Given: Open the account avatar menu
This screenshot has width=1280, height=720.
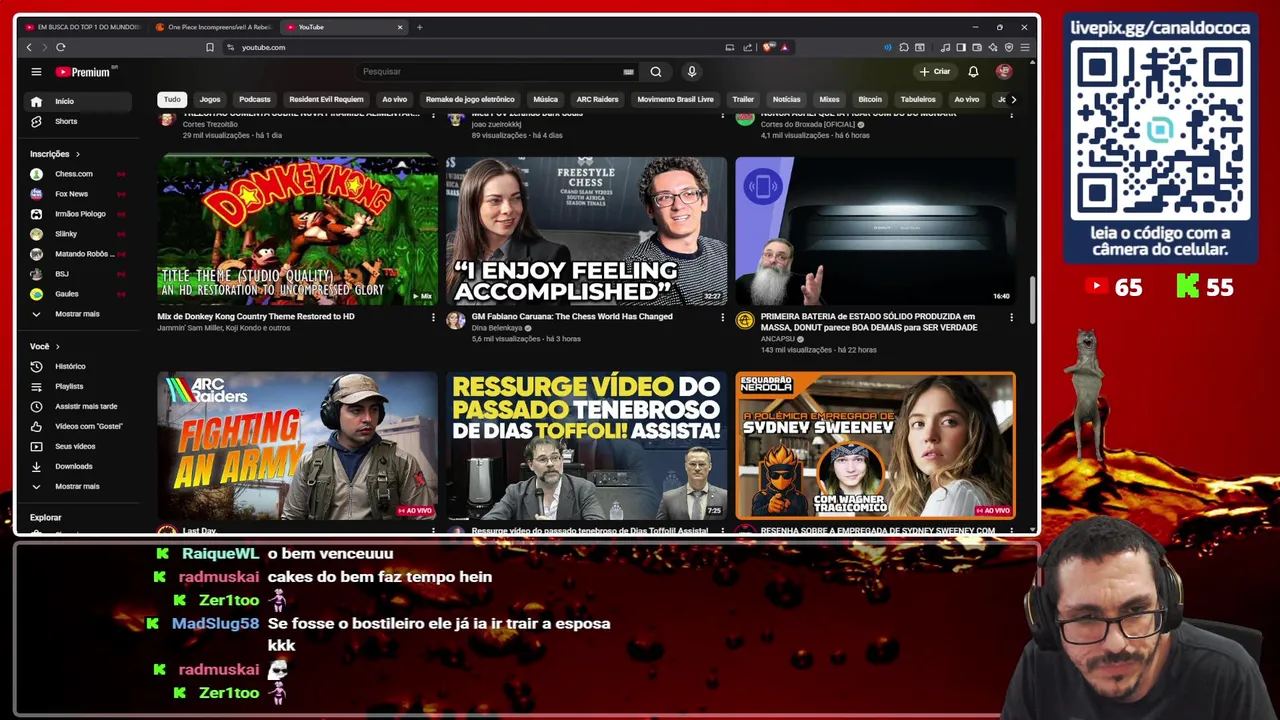Looking at the screenshot, I should coord(1004,72).
